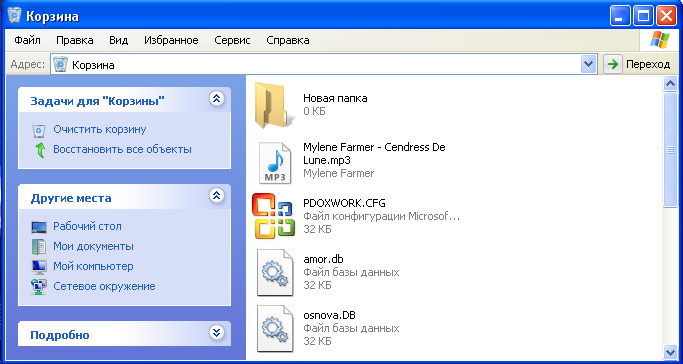Select the file name osnova.DB
Screen dimensions: 683x364
pos(330,315)
